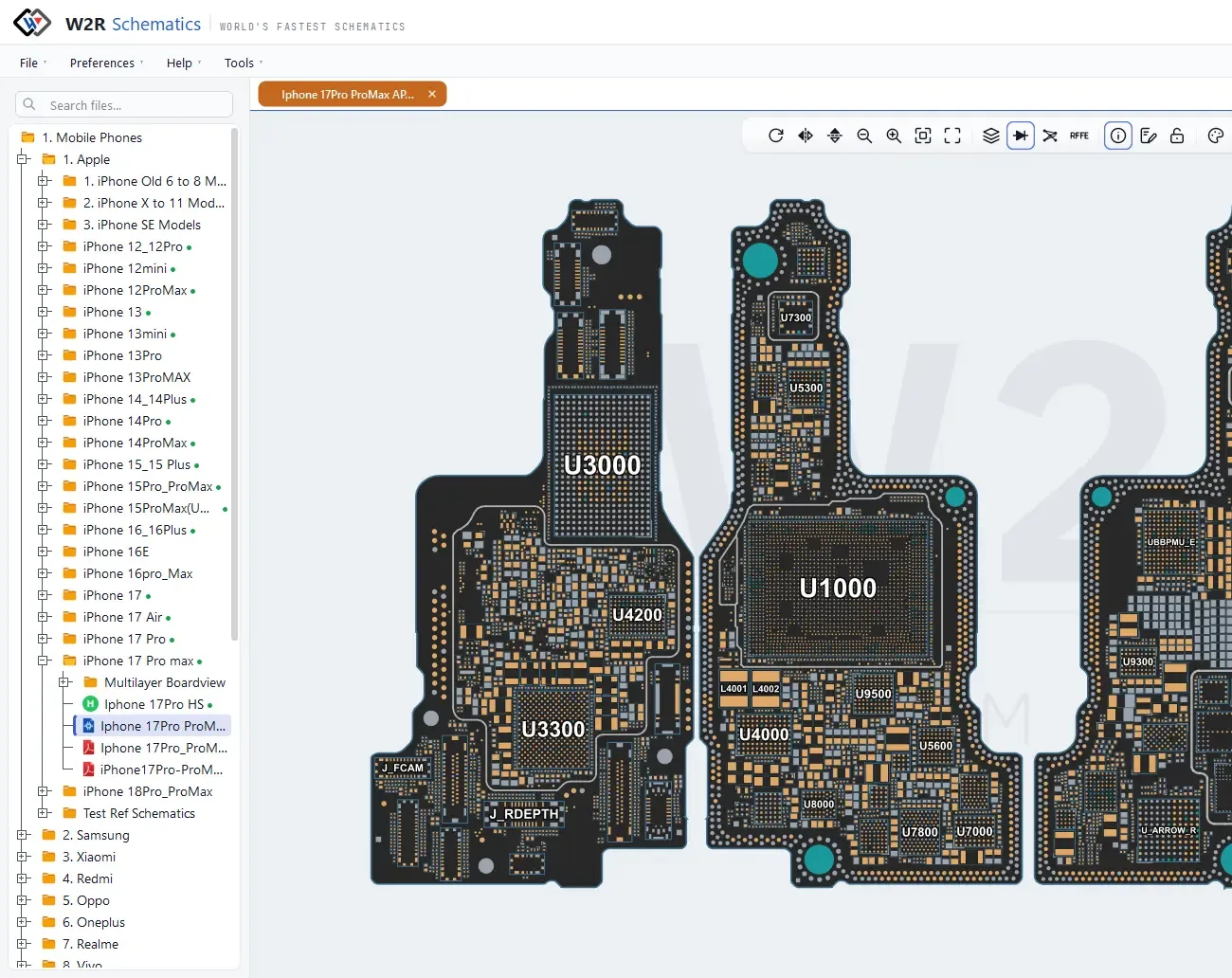Select the Test Ref Schematics folder
The width and height of the screenshot is (1232, 978).
point(129,813)
